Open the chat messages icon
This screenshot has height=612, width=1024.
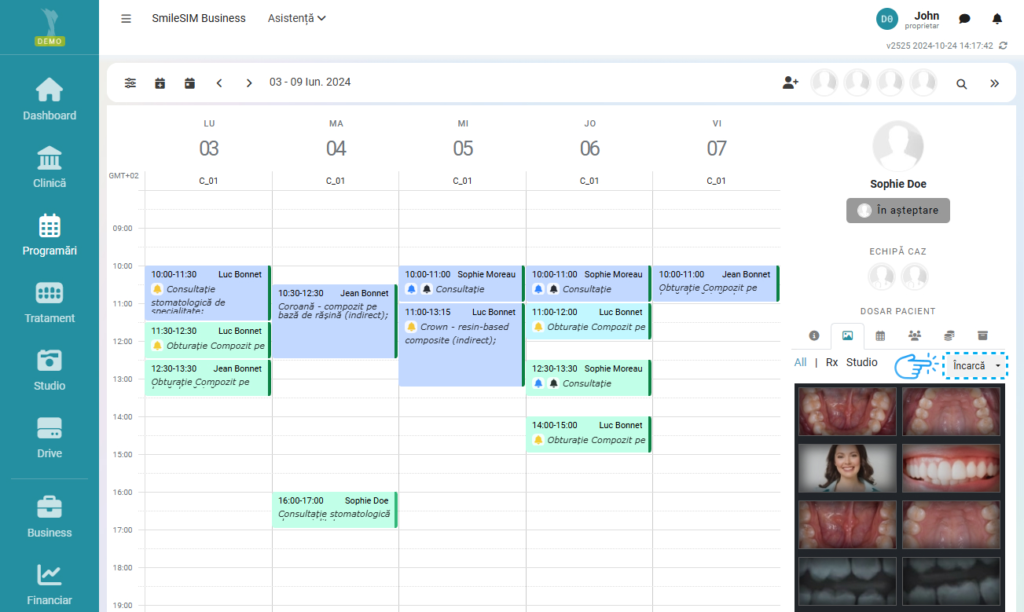tap(964, 18)
